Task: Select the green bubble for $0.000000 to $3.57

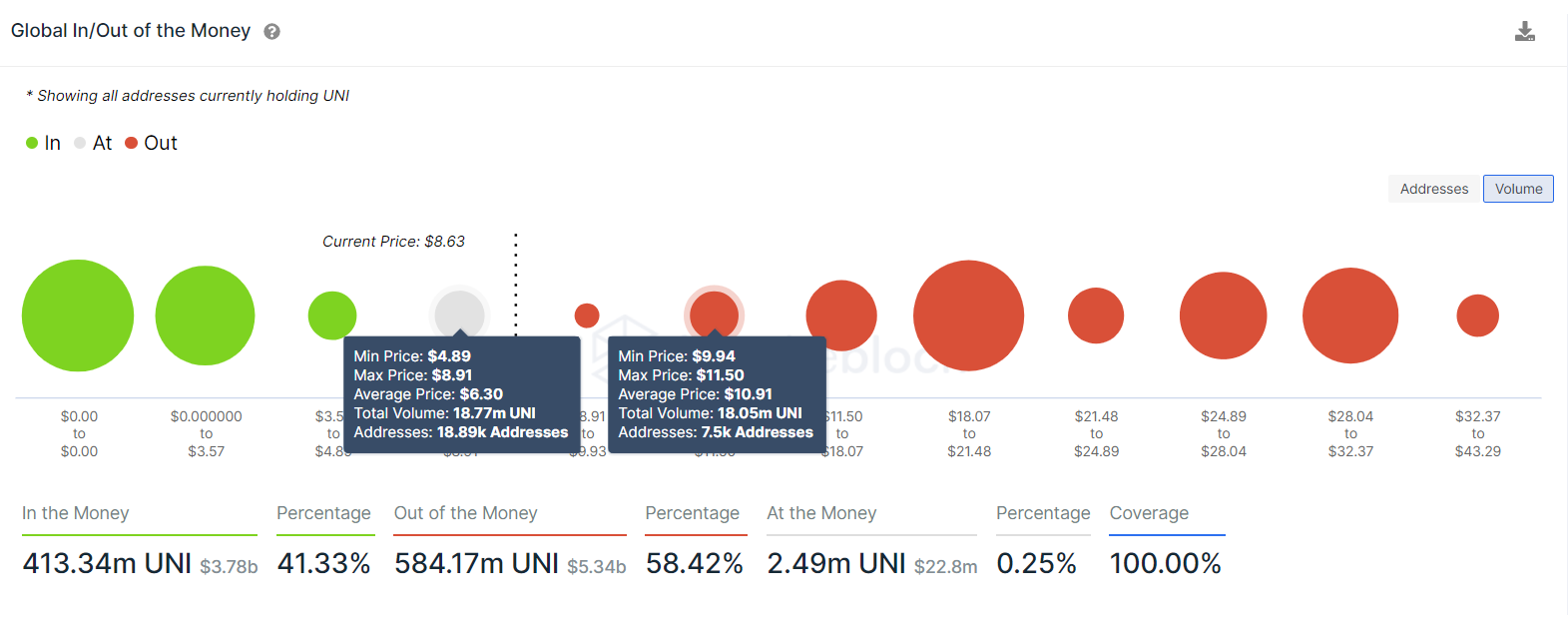Action: (x=205, y=315)
